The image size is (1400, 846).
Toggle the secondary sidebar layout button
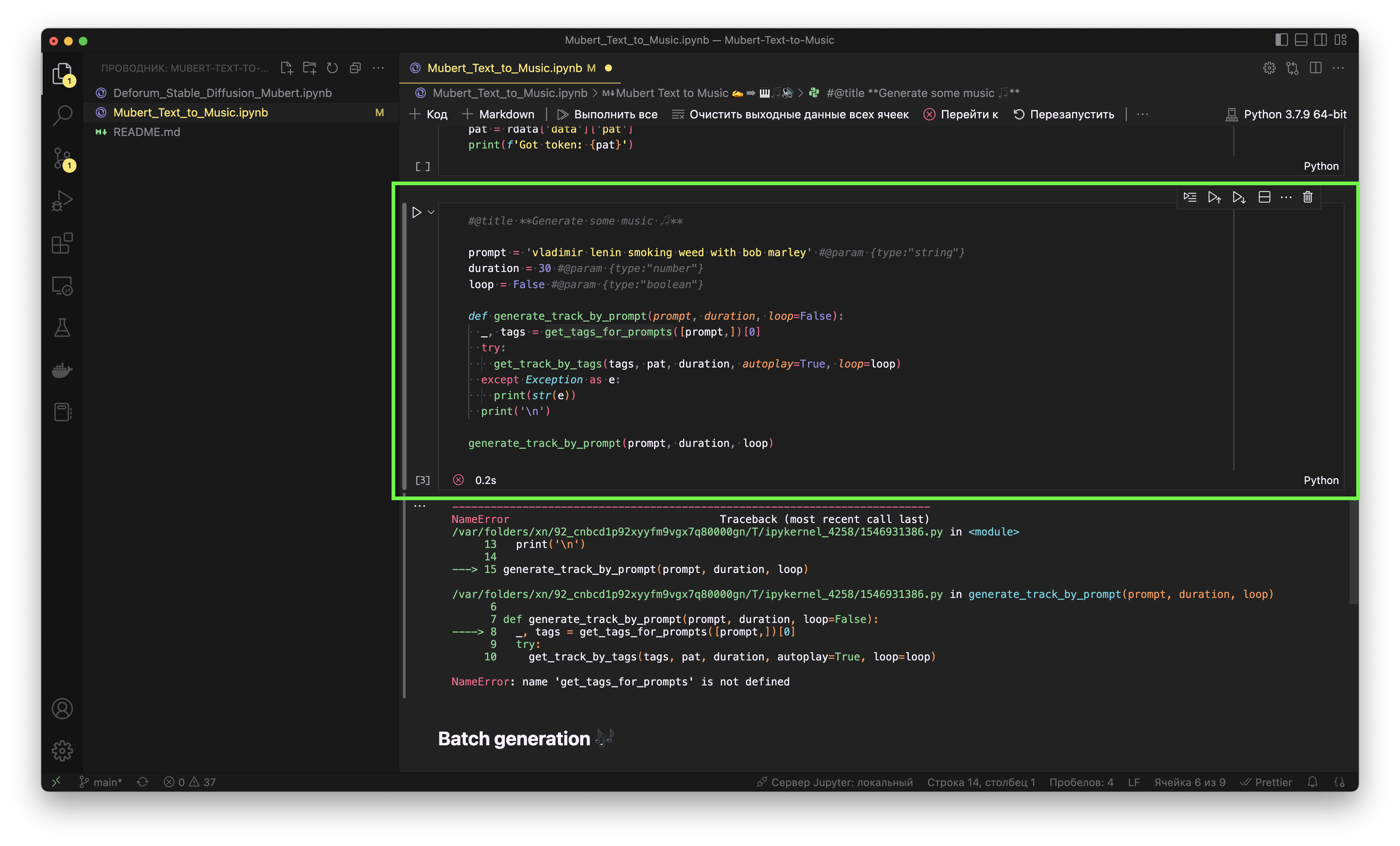point(1321,40)
